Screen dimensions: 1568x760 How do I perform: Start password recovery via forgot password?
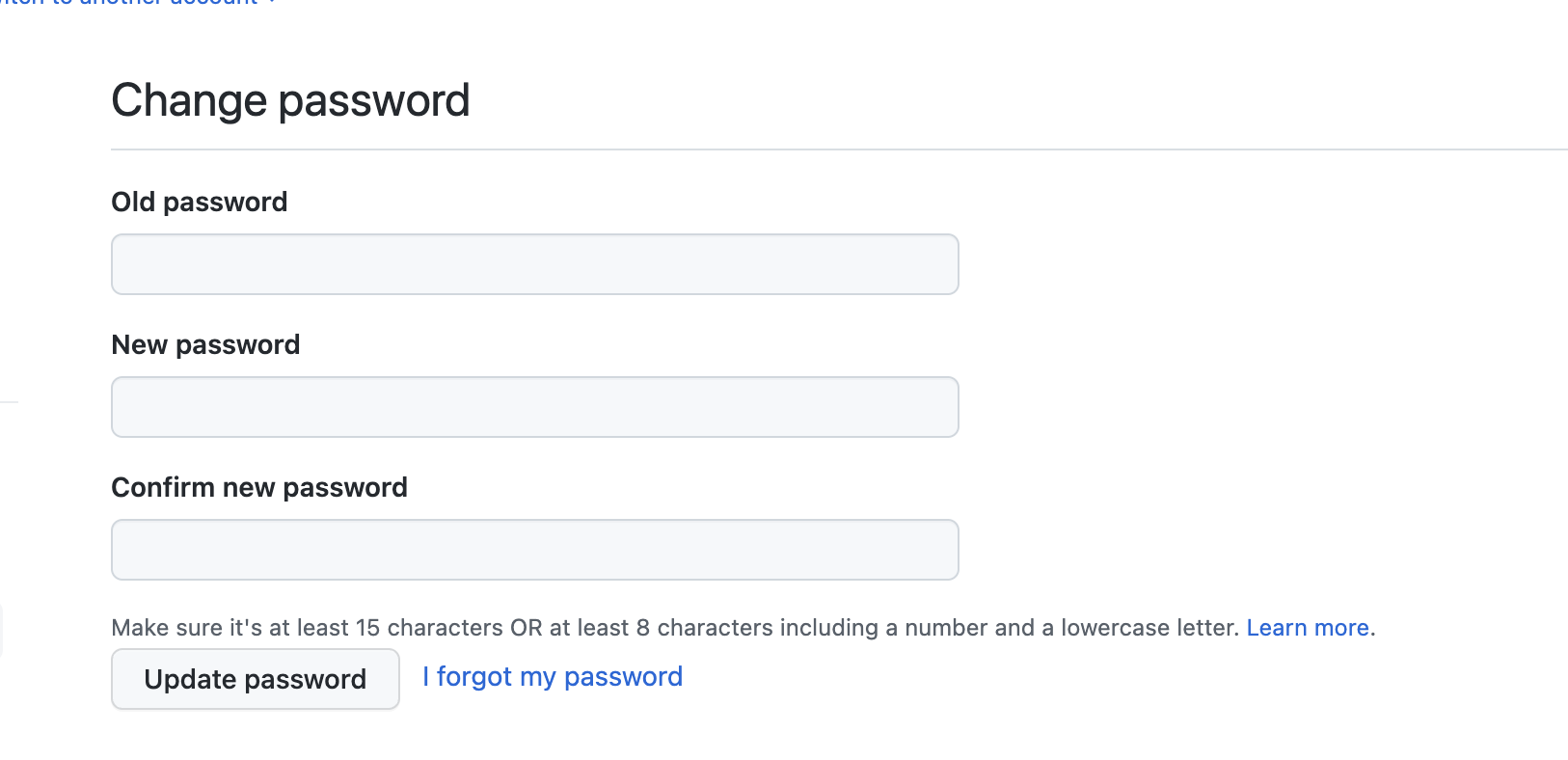pyautogui.click(x=551, y=676)
